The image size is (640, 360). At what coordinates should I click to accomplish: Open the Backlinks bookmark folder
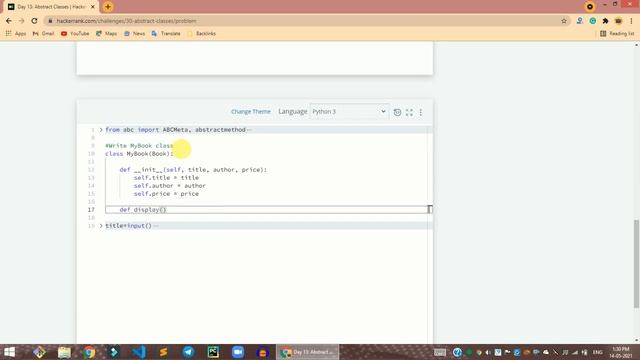201,33
